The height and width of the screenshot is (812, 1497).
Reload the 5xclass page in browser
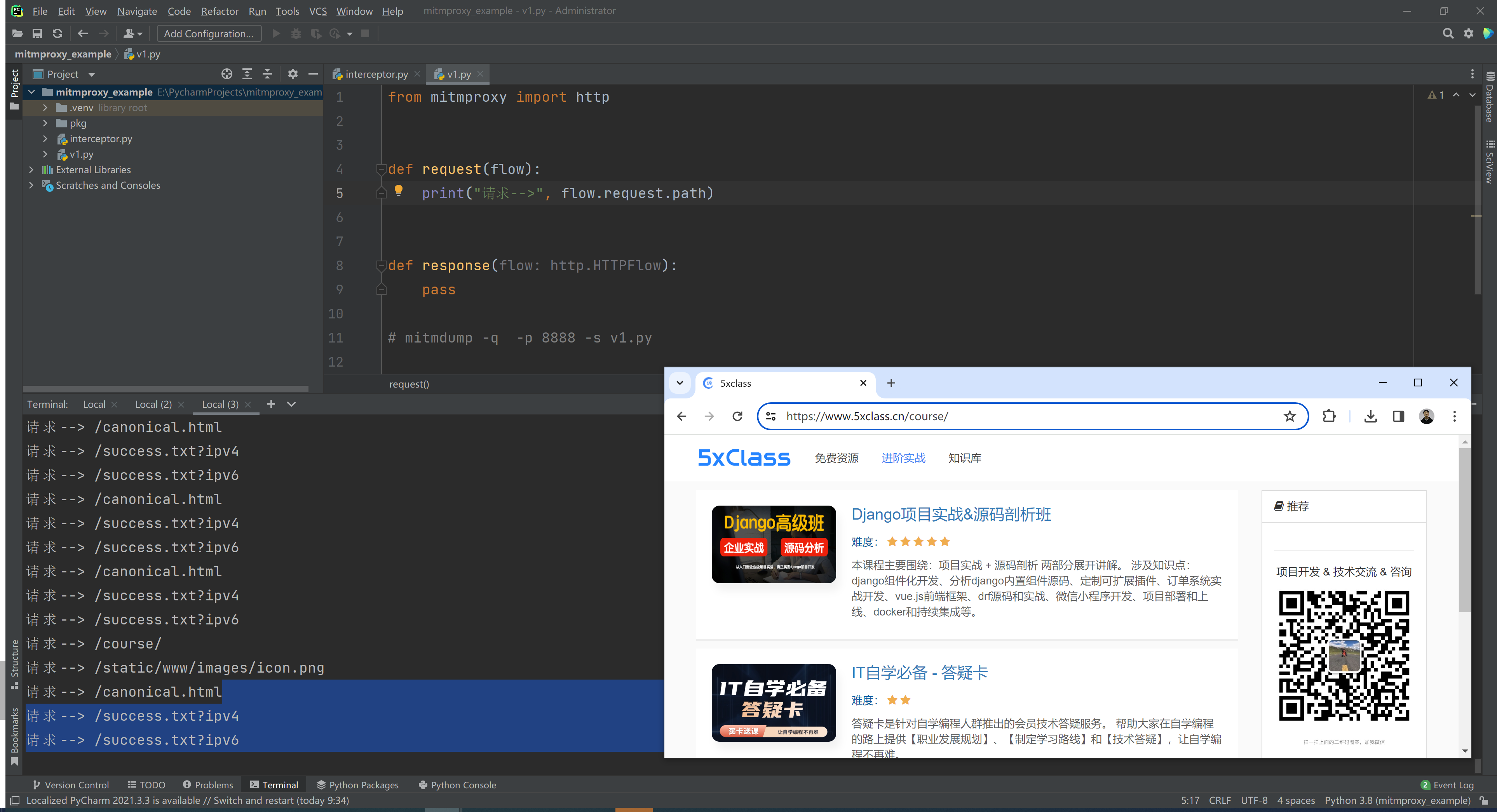point(737,416)
